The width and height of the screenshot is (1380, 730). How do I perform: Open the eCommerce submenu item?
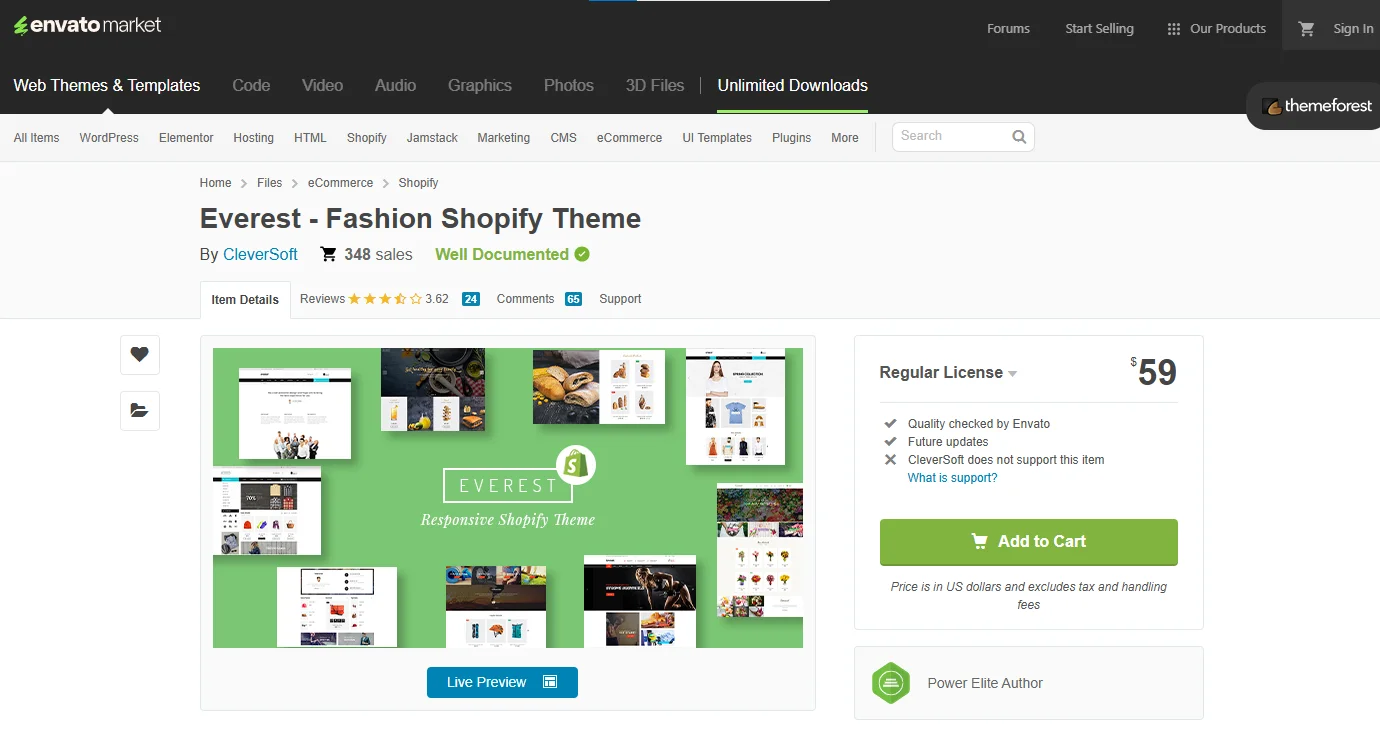629,138
